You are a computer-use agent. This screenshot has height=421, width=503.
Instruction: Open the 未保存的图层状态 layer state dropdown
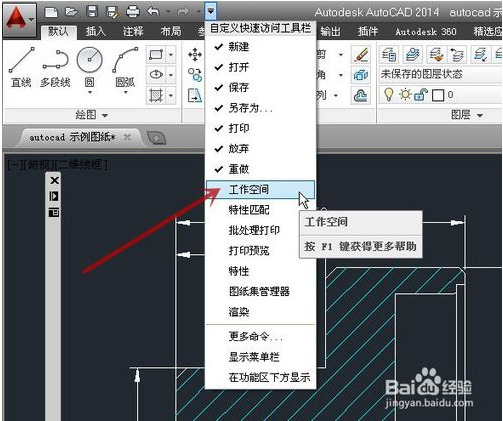pyautogui.click(x=440, y=74)
